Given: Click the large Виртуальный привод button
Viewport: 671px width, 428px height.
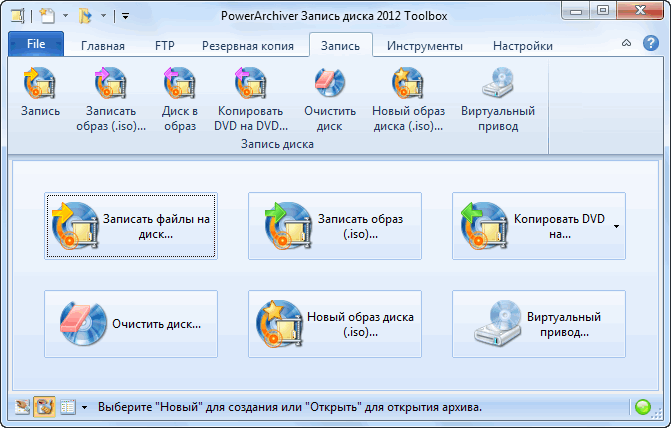Looking at the screenshot, I should (539, 324).
